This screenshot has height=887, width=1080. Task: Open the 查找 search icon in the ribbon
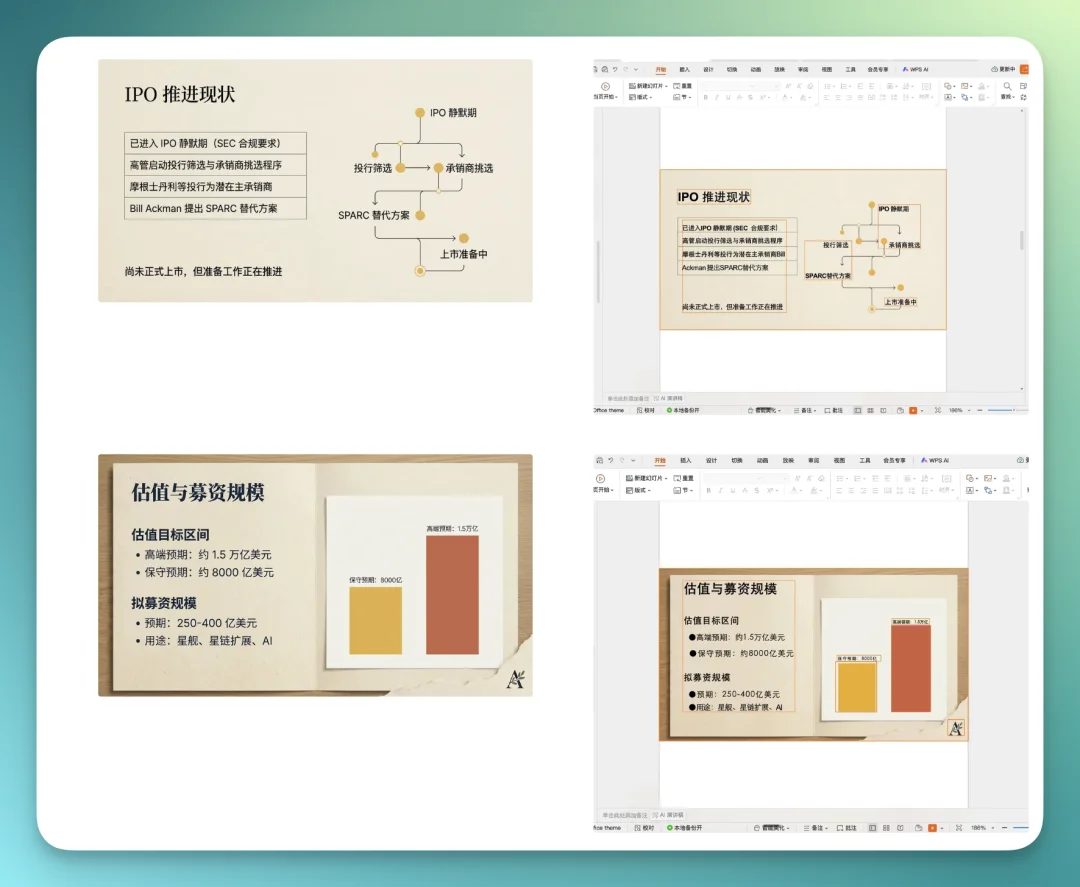click(x=1008, y=86)
